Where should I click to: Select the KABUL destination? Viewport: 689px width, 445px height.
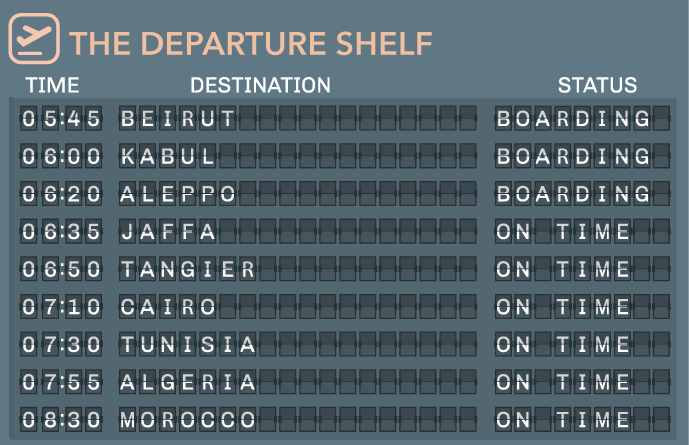pos(167,156)
